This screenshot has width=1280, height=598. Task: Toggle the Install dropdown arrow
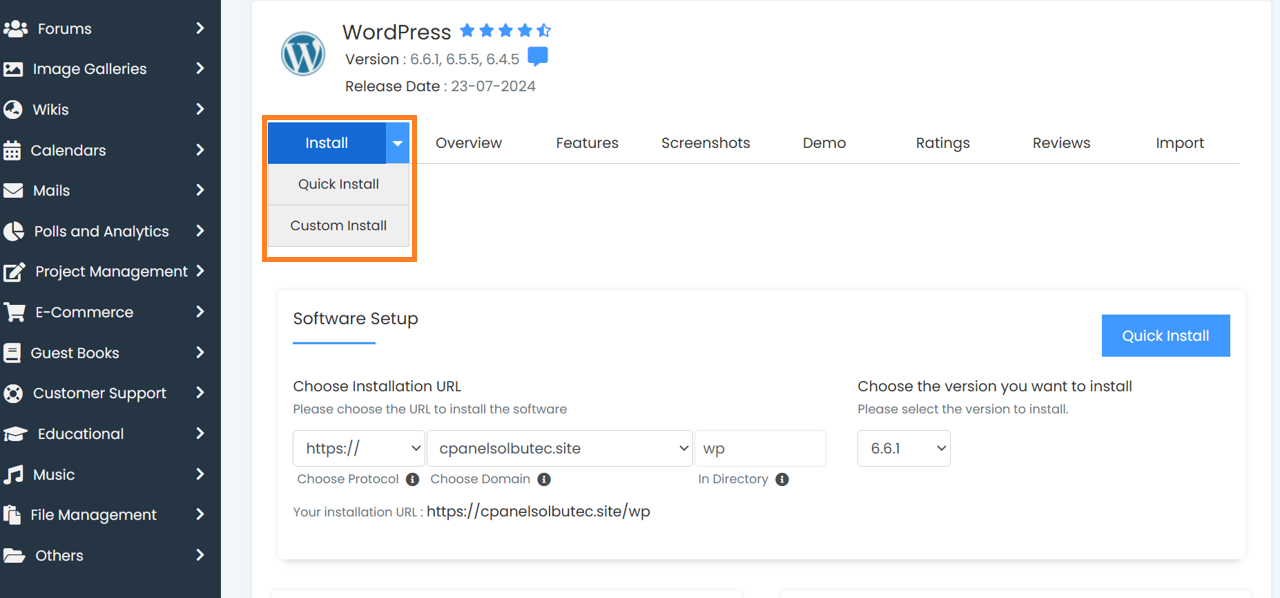coord(398,143)
